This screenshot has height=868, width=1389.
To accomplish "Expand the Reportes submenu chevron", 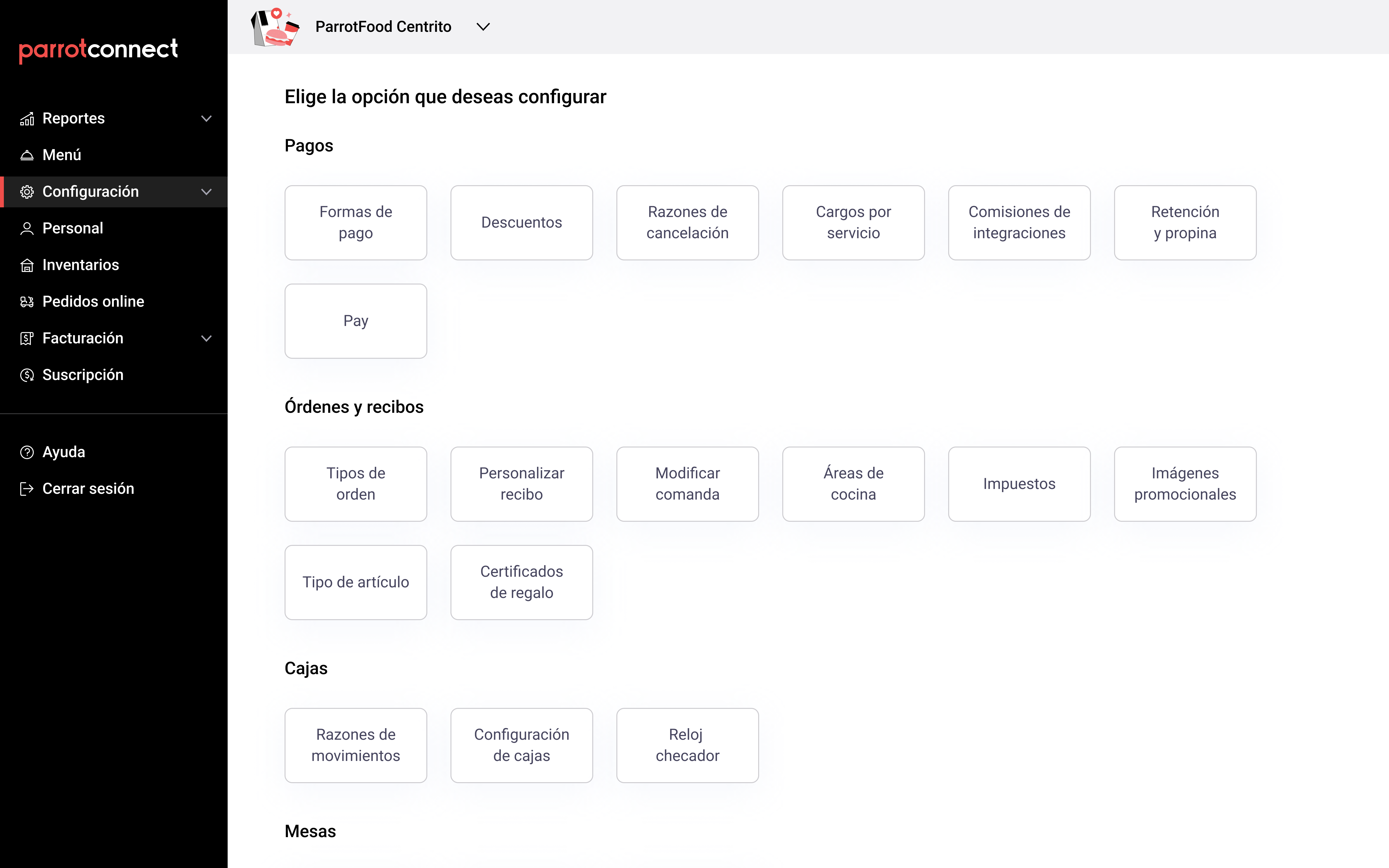I will pyautogui.click(x=207, y=119).
